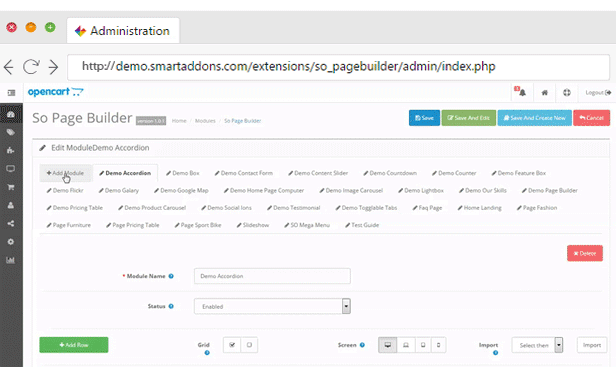The width and height of the screenshot is (616, 382).
Task: Click green Add Row button
Action: tap(74, 345)
